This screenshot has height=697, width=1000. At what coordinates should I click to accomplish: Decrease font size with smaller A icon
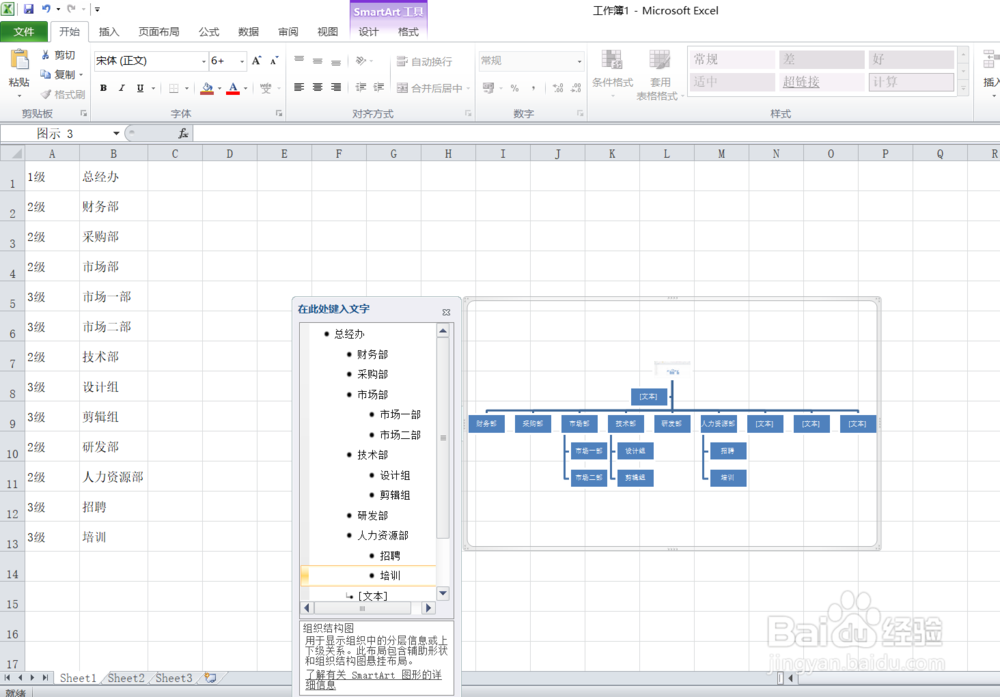pos(274,61)
